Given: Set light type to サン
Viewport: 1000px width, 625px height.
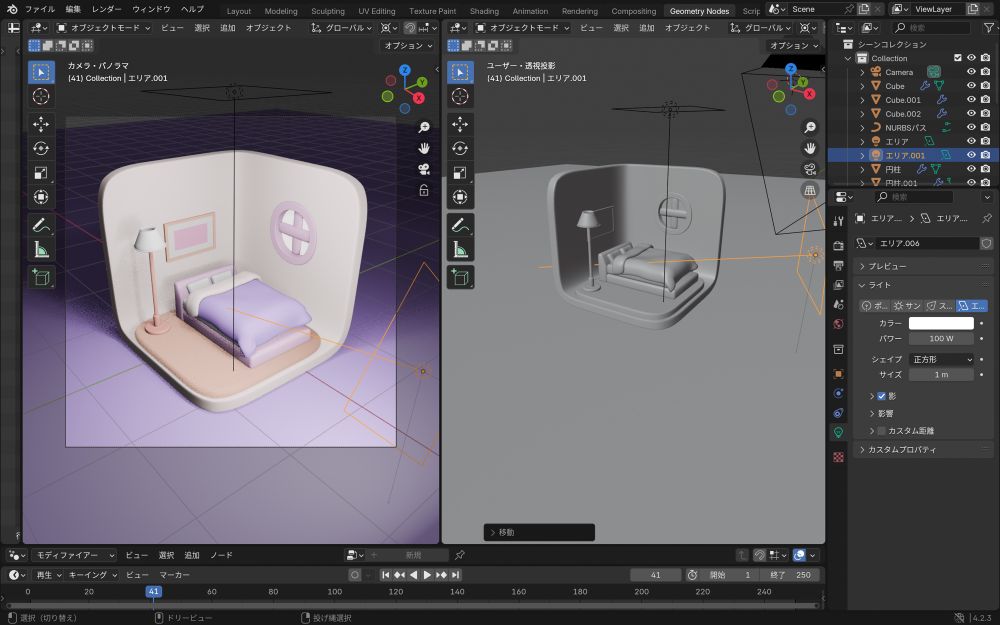Looking at the screenshot, I should [x=907, y=306].
